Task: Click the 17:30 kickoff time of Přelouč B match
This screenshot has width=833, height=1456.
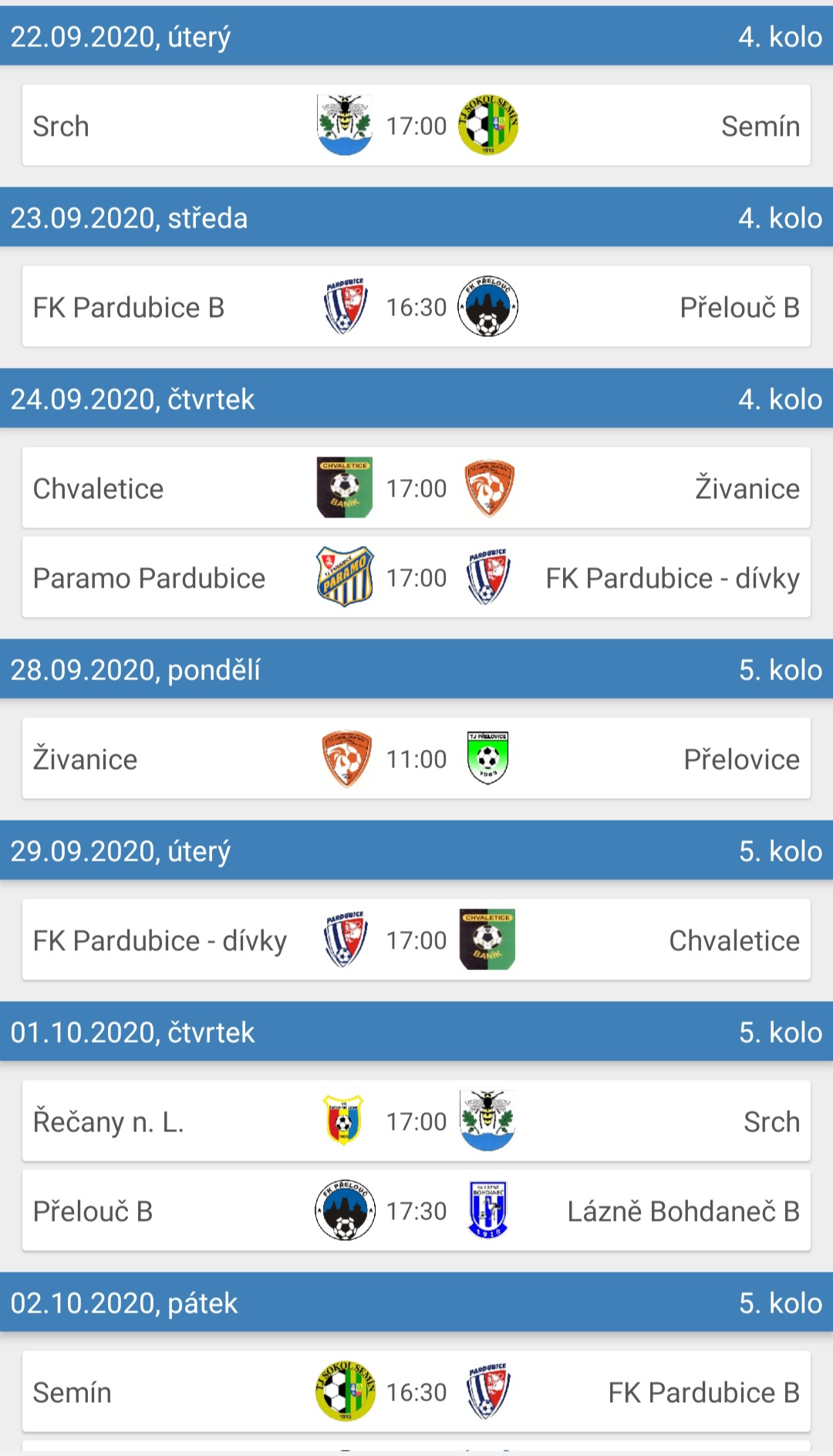Action: pyautogui.click(x=416, y=1211)
